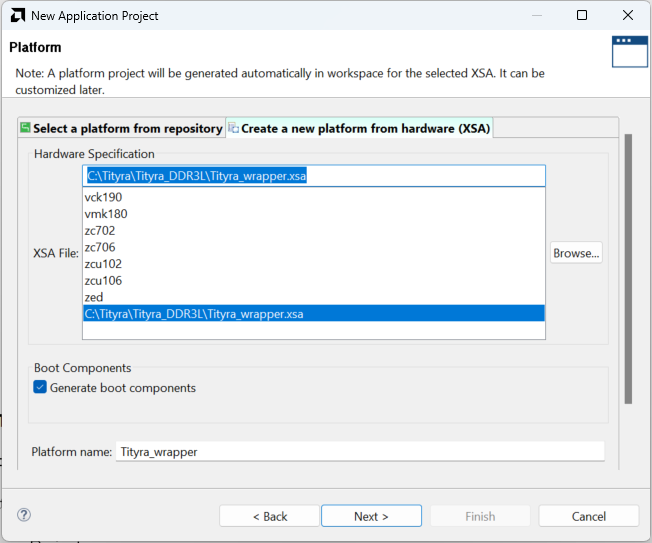This screenshot has height=543, width=652.
Task: Click the Next button
Action: pyautogui.click(x=370, y=516)
